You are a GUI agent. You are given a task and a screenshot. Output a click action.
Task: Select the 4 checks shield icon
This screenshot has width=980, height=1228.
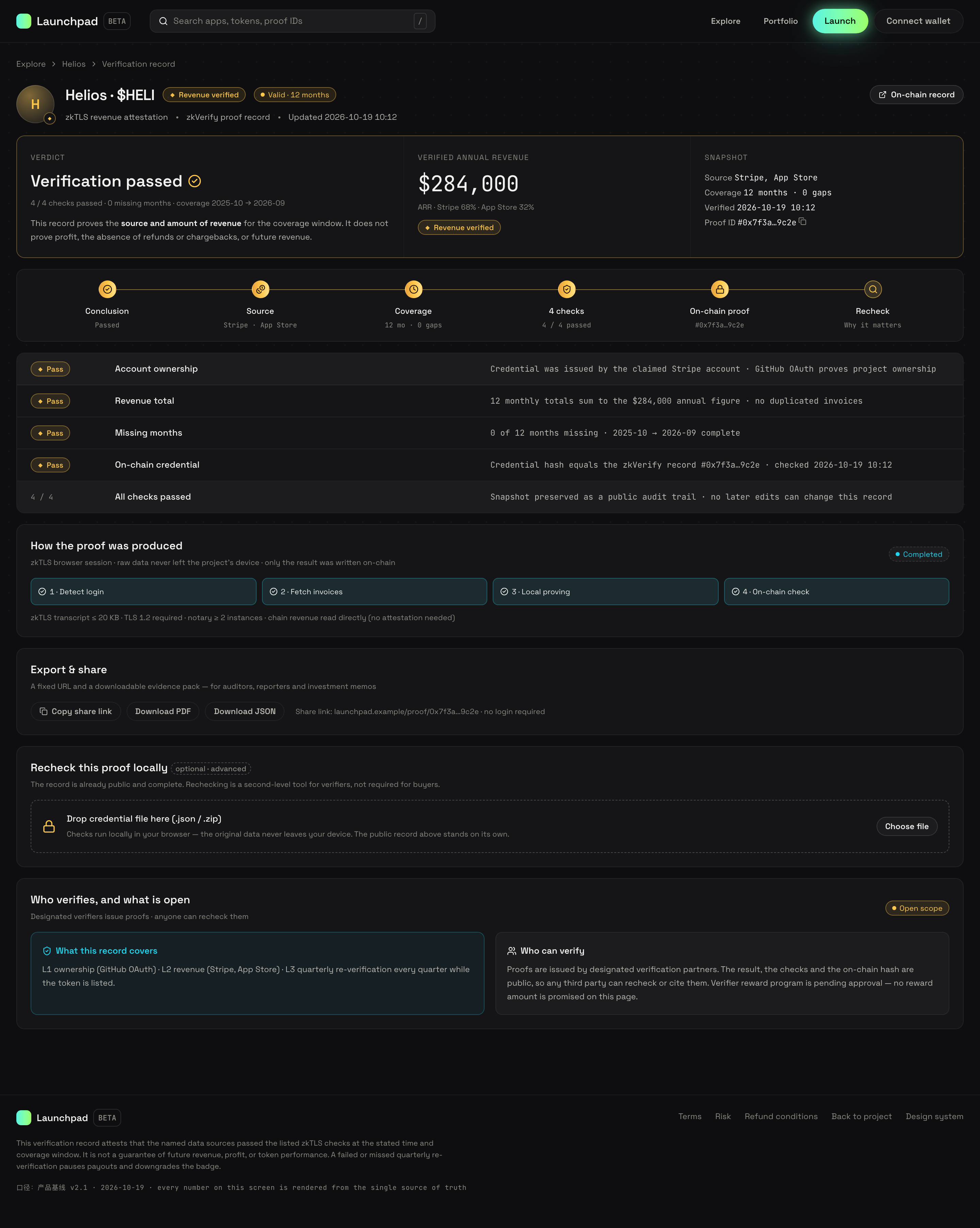[x=567, y=289]
